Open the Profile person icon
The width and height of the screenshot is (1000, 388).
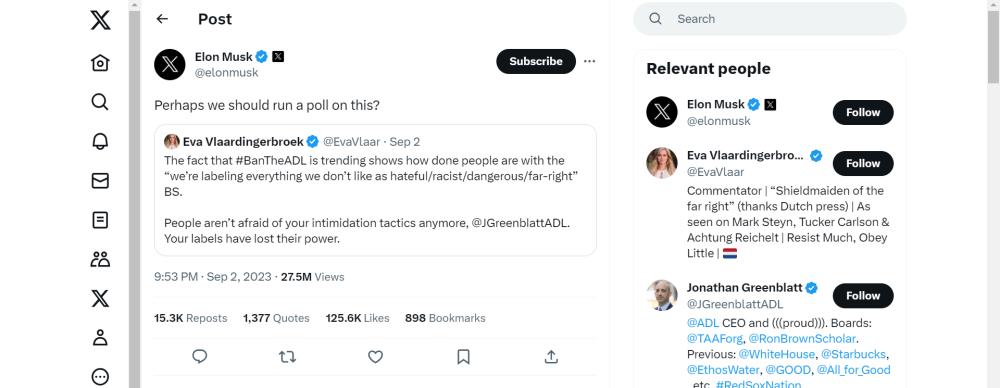(100, 338)
